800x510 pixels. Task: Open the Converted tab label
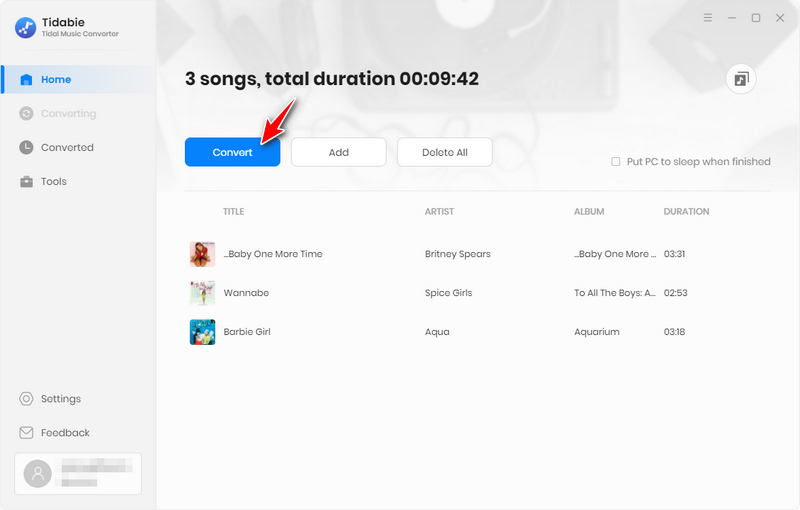tap(67, 147)
